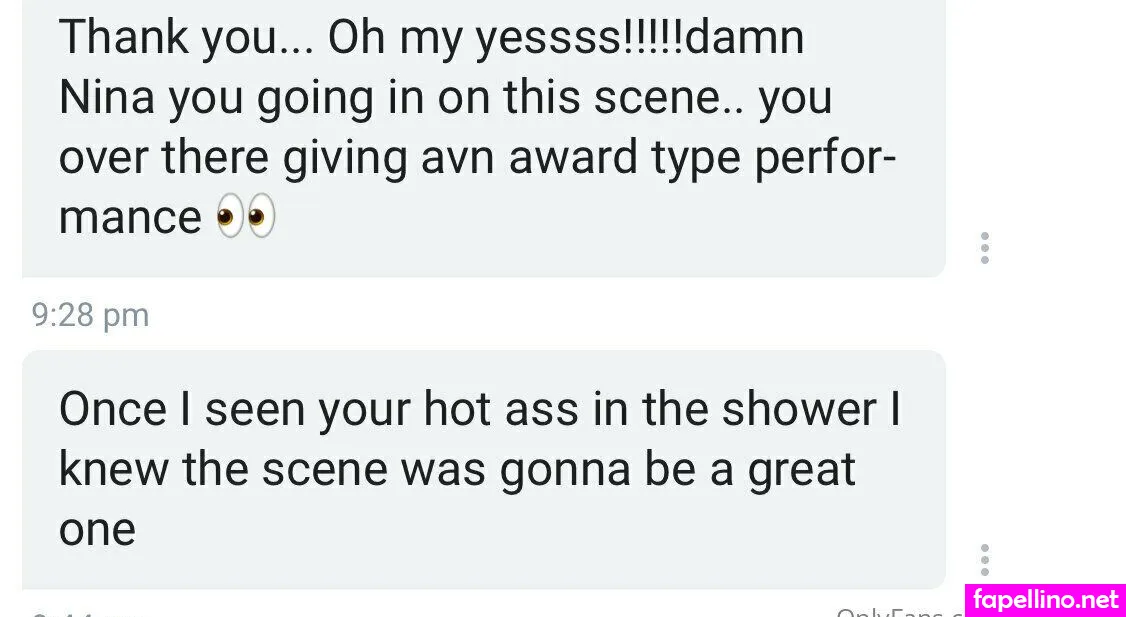Viewport: 1126px width, 617px height.
Task: Click the fapellino.net watermark link
Action: coord(1046,600)
